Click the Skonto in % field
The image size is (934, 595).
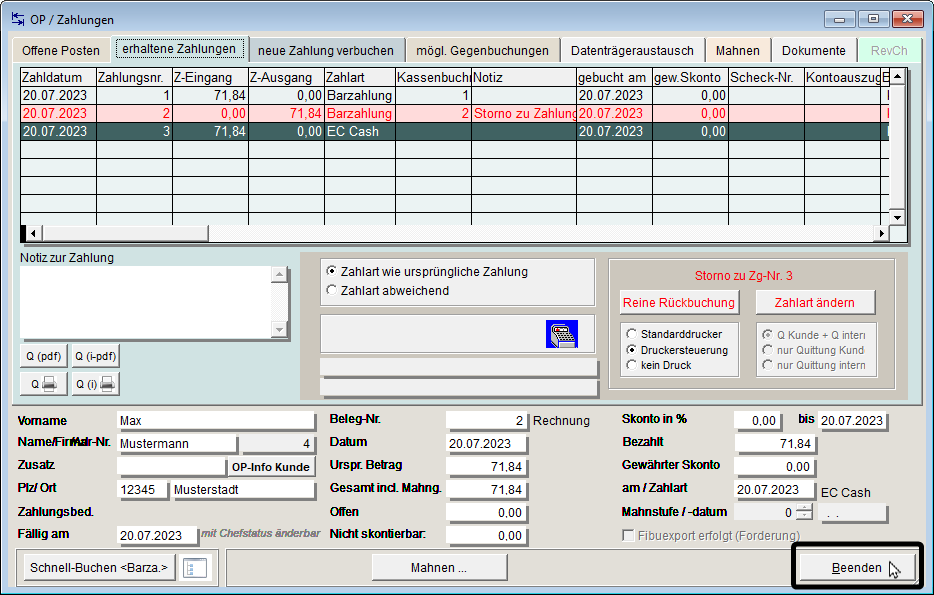[757, 420]
